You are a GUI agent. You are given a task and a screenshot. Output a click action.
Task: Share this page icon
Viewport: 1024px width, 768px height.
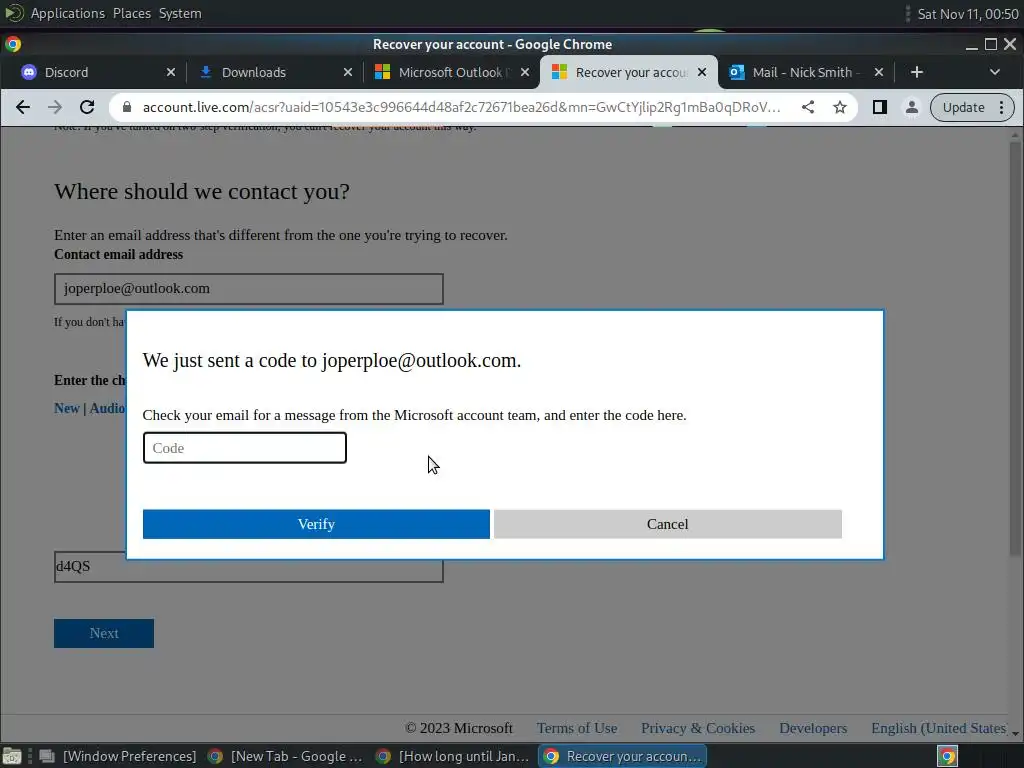point(808,107)
